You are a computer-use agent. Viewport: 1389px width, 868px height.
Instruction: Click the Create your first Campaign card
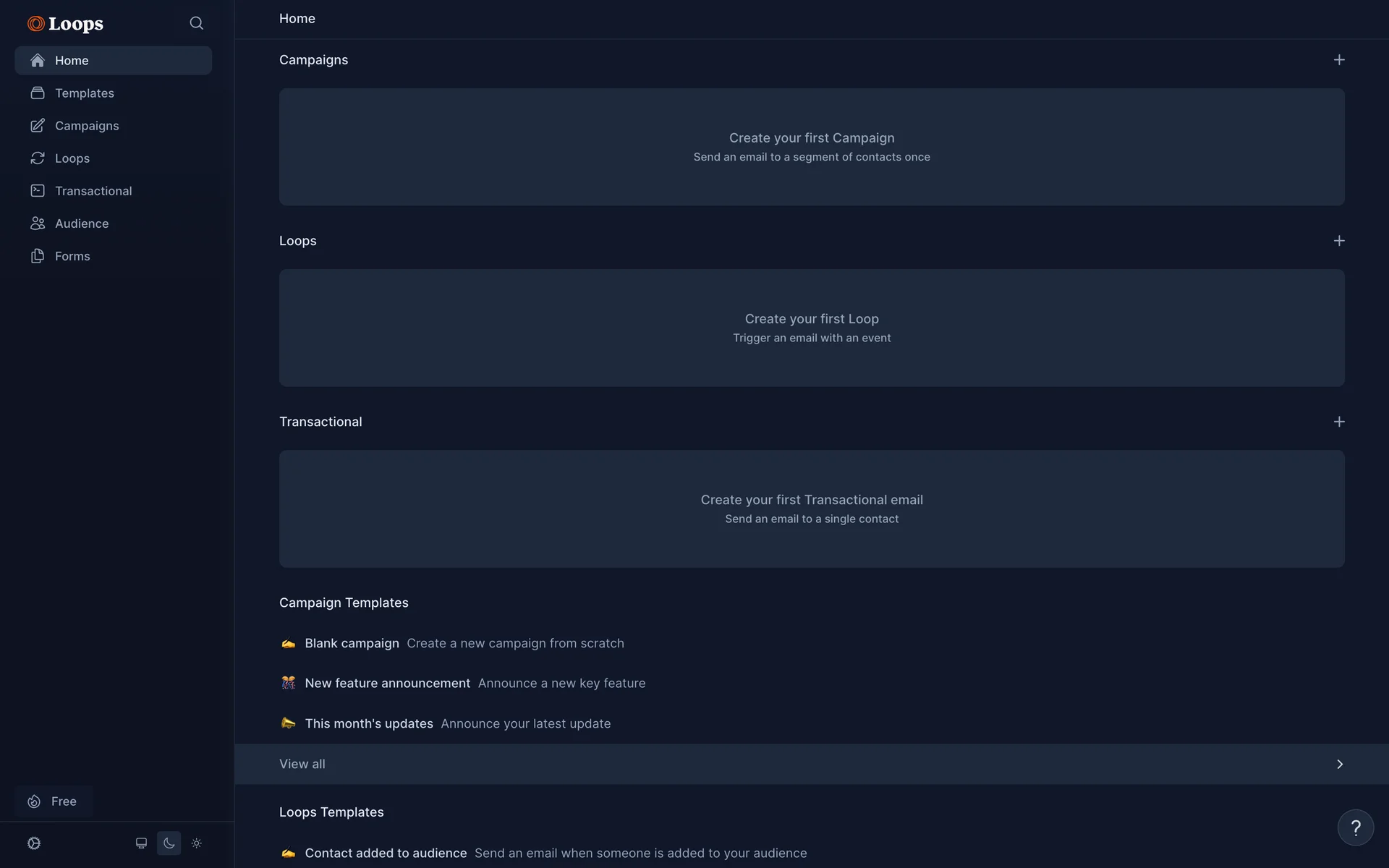click(811, 147)
